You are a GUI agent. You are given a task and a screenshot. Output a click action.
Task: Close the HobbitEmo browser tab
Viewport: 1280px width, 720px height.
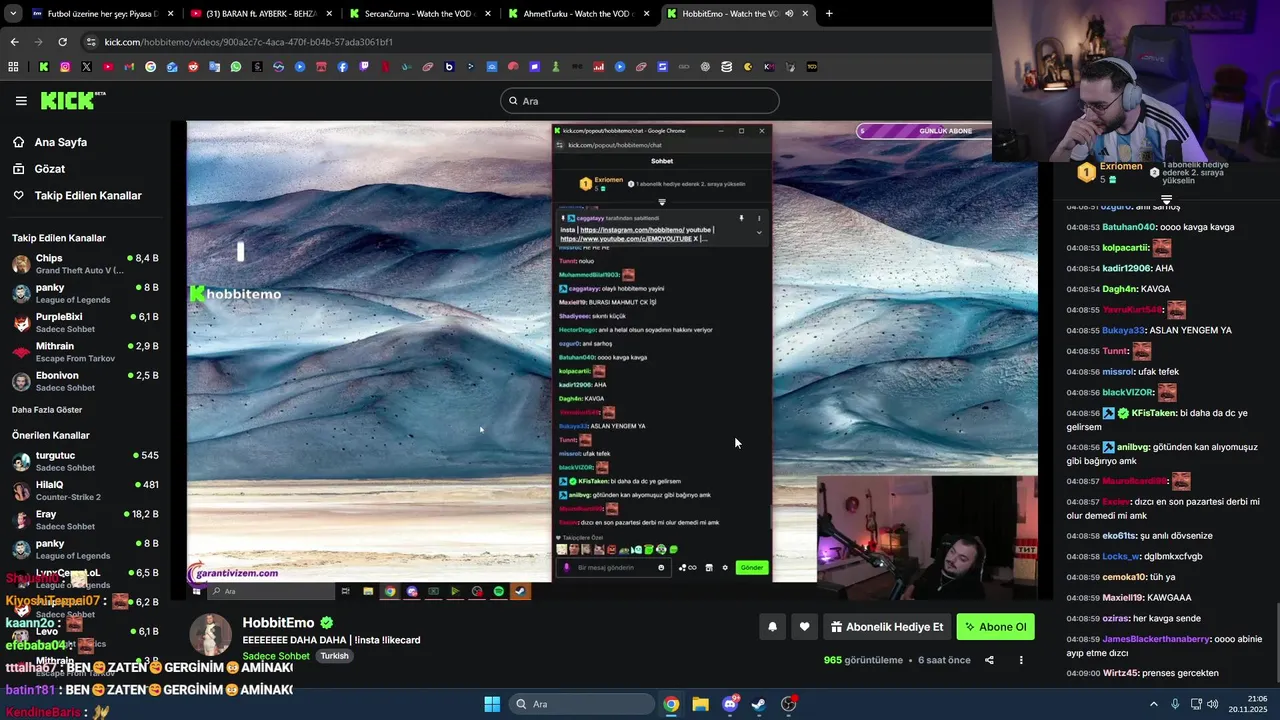(x=805, y=14)
